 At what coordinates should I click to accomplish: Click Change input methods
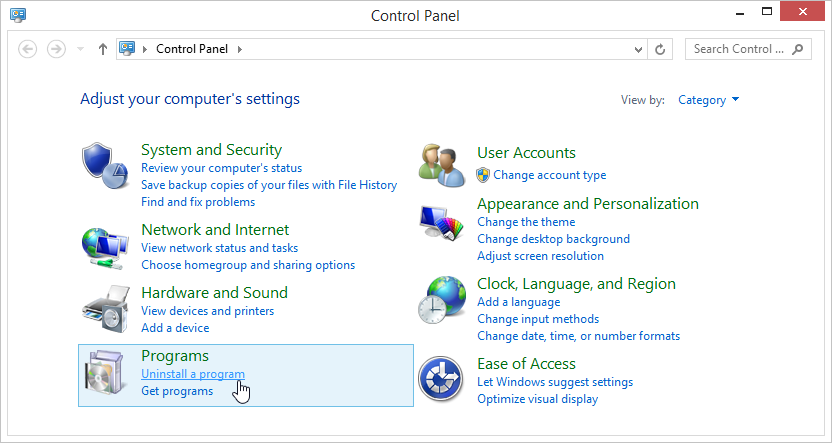coord(538,319)
